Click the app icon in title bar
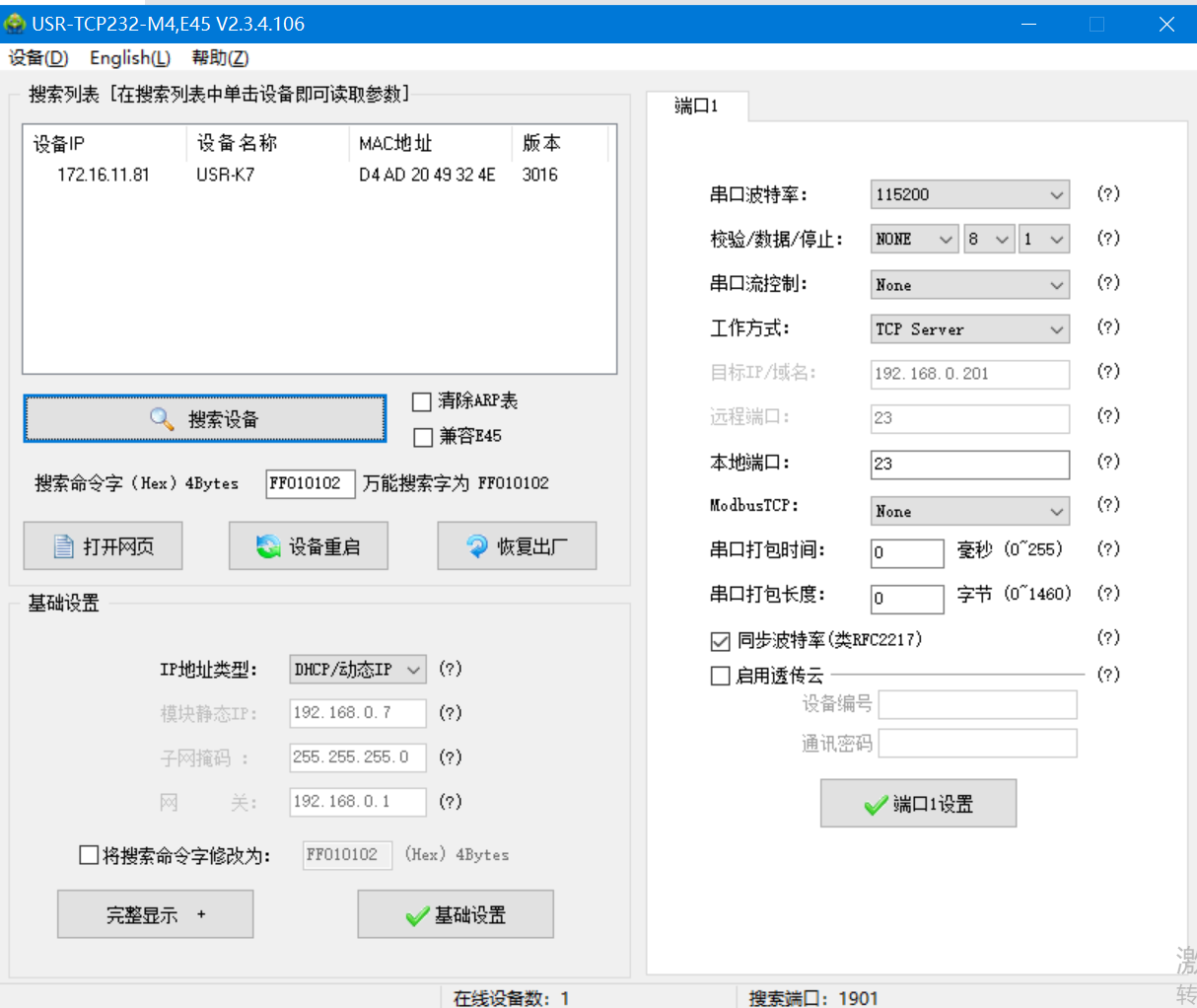This screenshot has height=1008, width=1197. [15, 24]
